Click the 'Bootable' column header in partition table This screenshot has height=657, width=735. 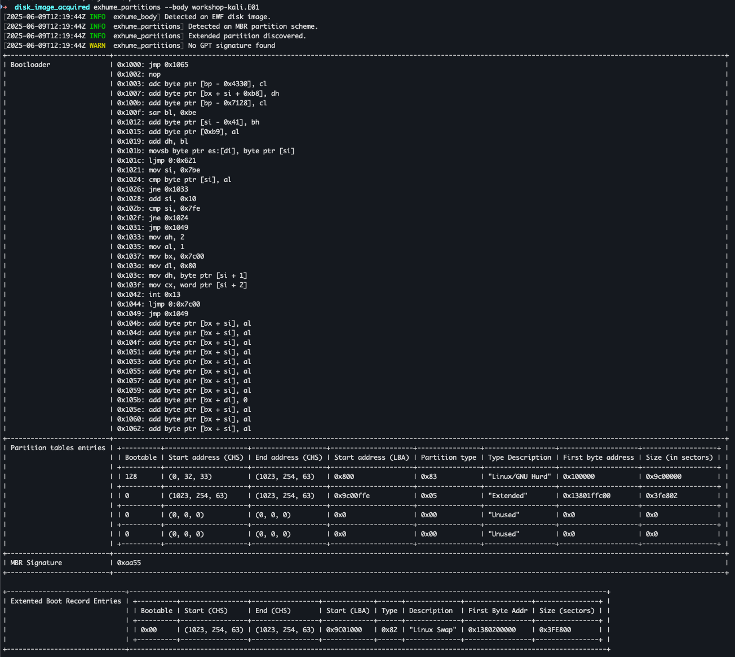141,457
